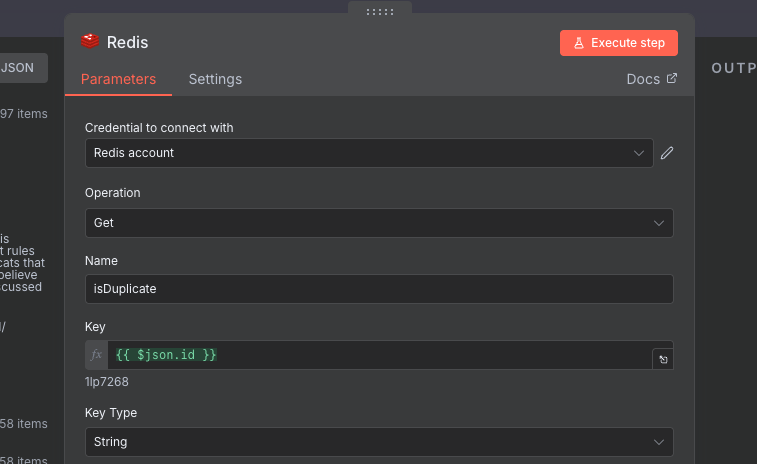Click the fx expression toggle on the Key field

(97, 355)
